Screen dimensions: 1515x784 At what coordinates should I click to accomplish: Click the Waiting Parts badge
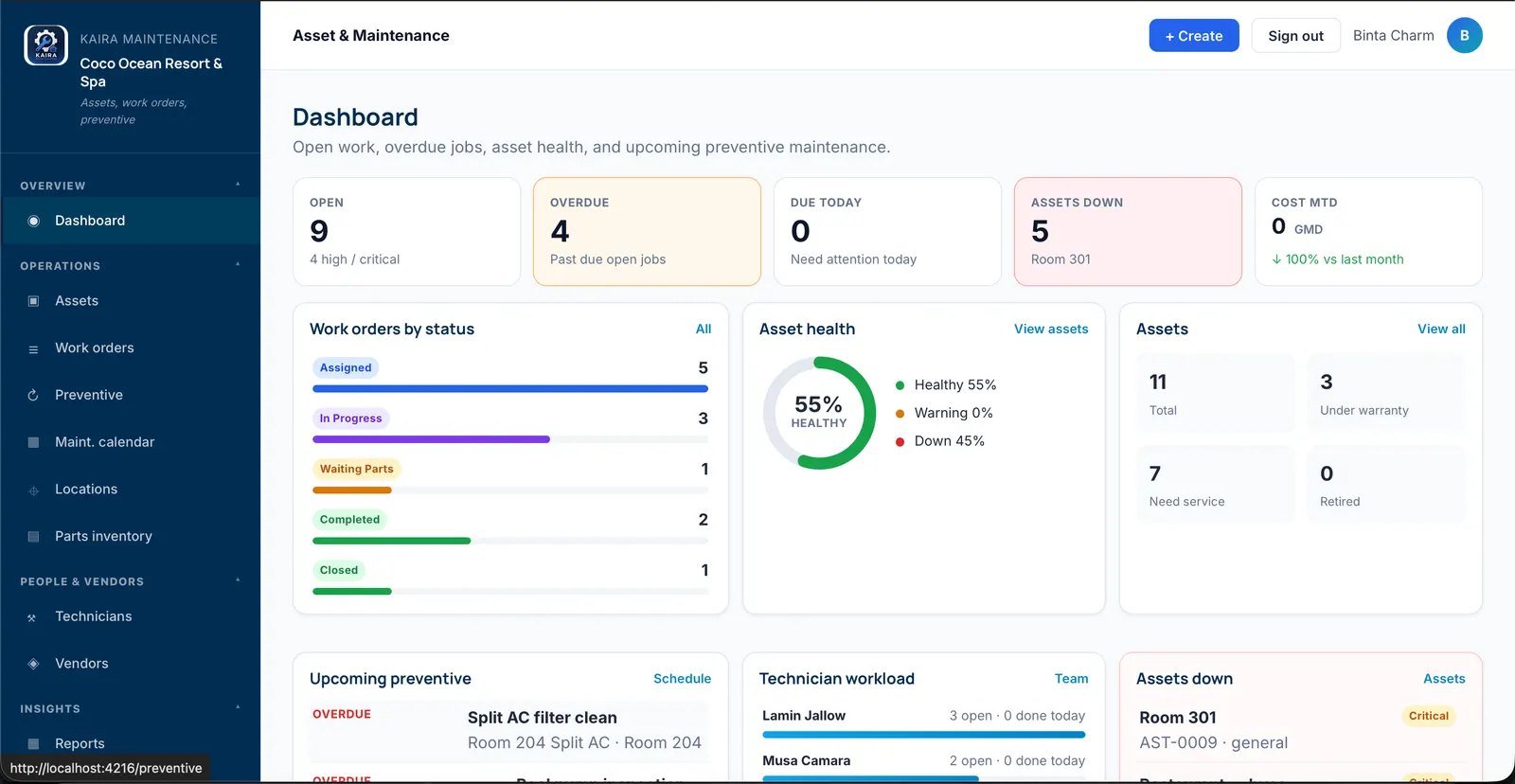356,469
